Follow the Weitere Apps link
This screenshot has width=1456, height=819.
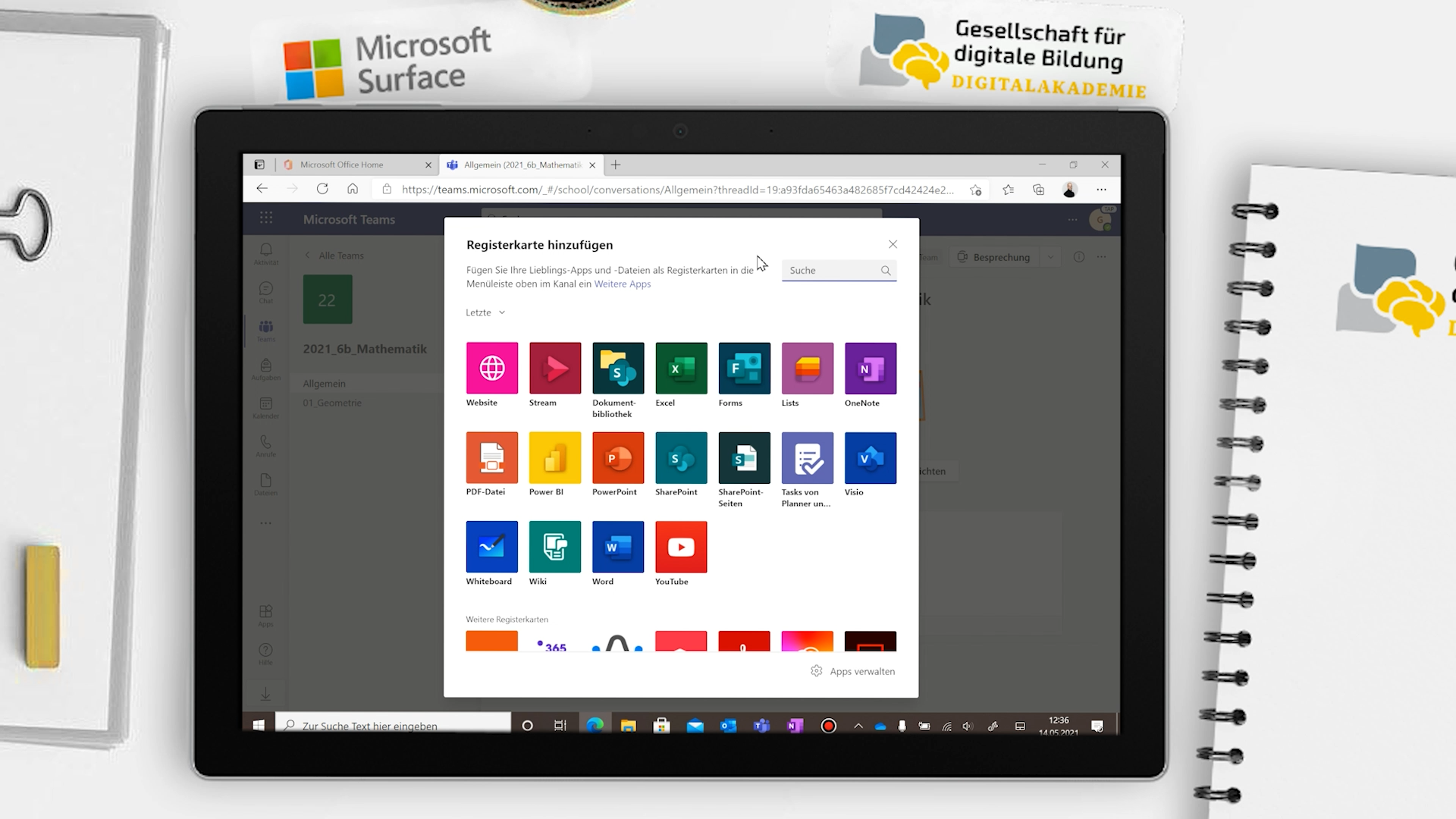(x=622, y=284)
